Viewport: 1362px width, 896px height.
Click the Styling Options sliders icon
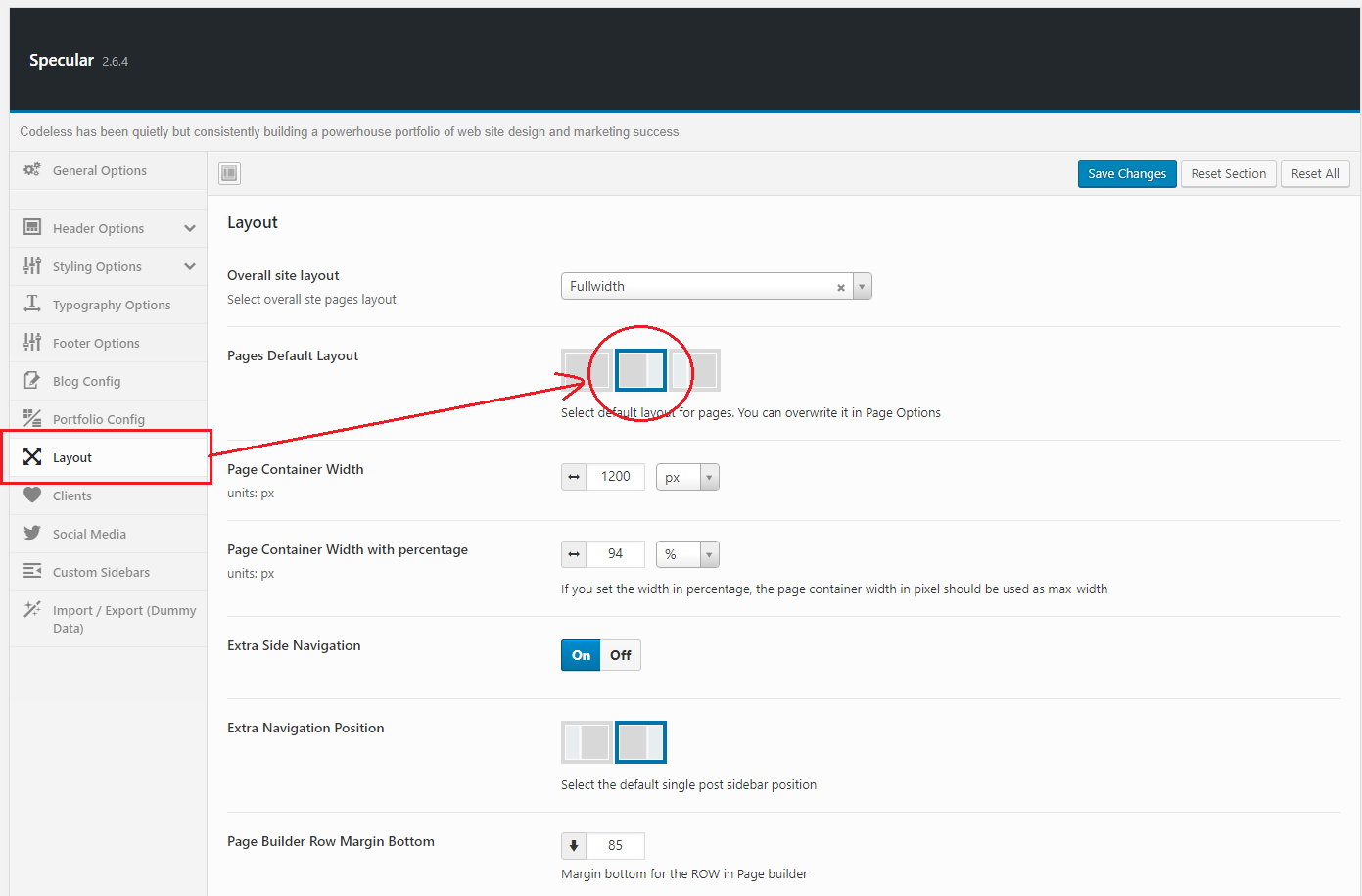tap(32, 265)
